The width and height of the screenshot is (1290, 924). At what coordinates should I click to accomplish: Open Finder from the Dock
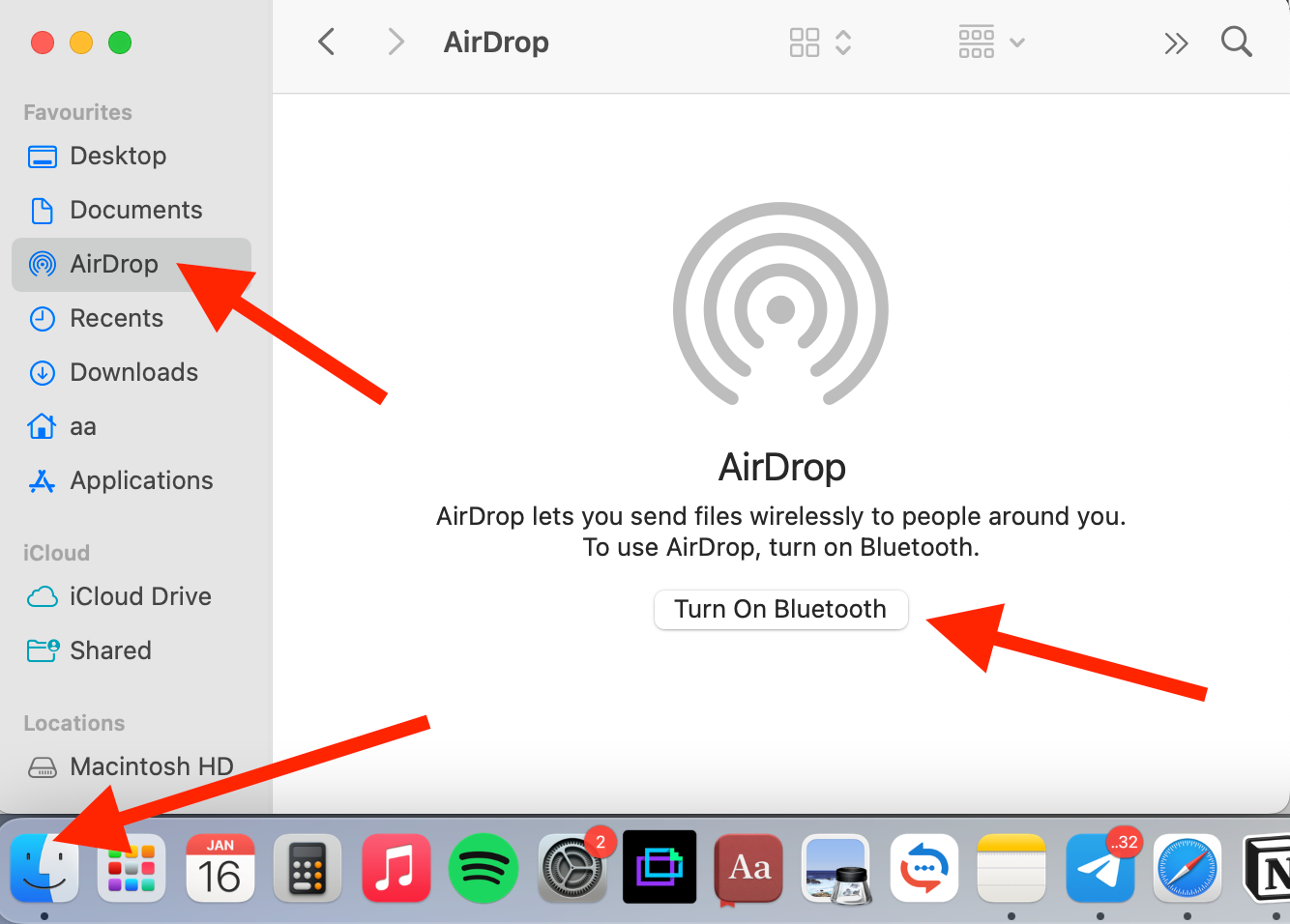click(44, 868)
